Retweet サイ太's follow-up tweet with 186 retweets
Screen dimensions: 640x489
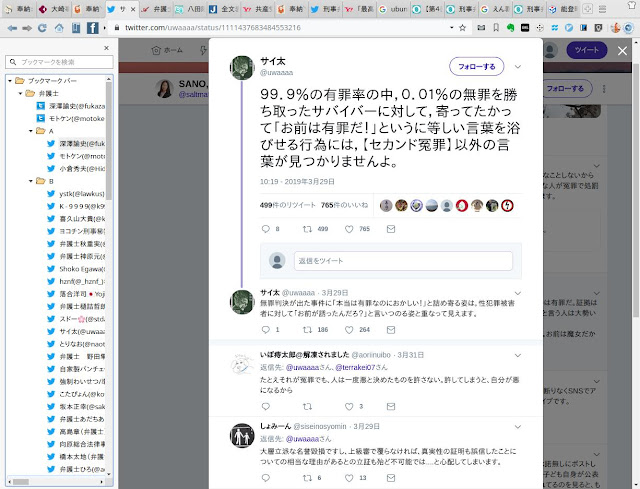coord(307,330)
